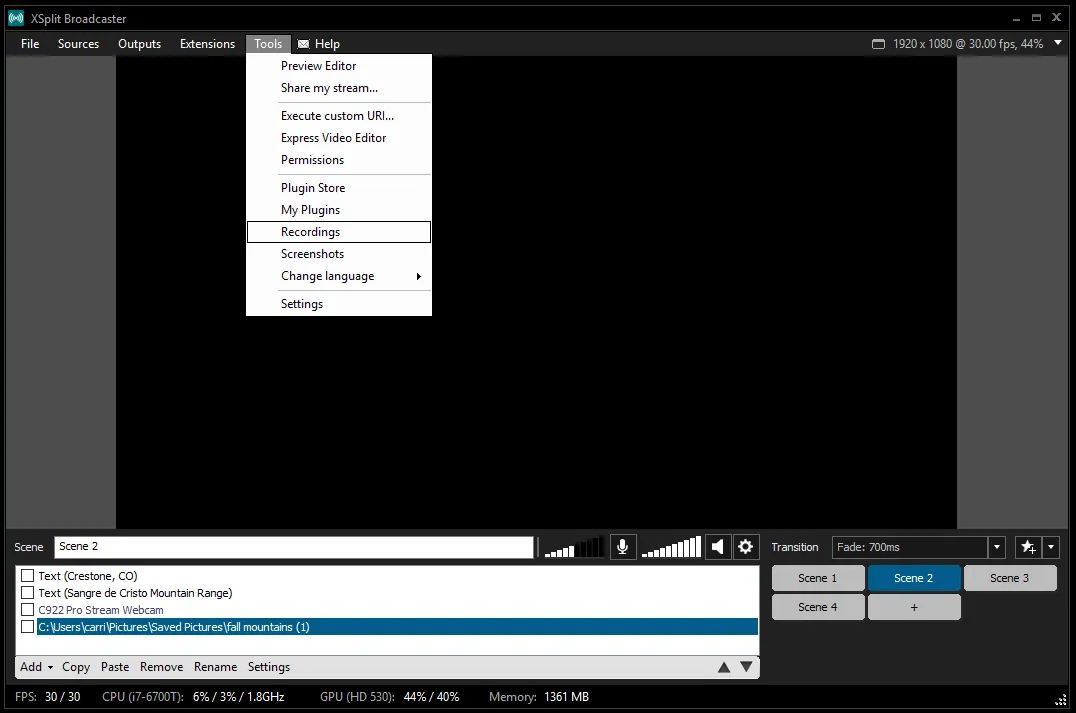Open Screenshots from Tools menu

(339, 254)
